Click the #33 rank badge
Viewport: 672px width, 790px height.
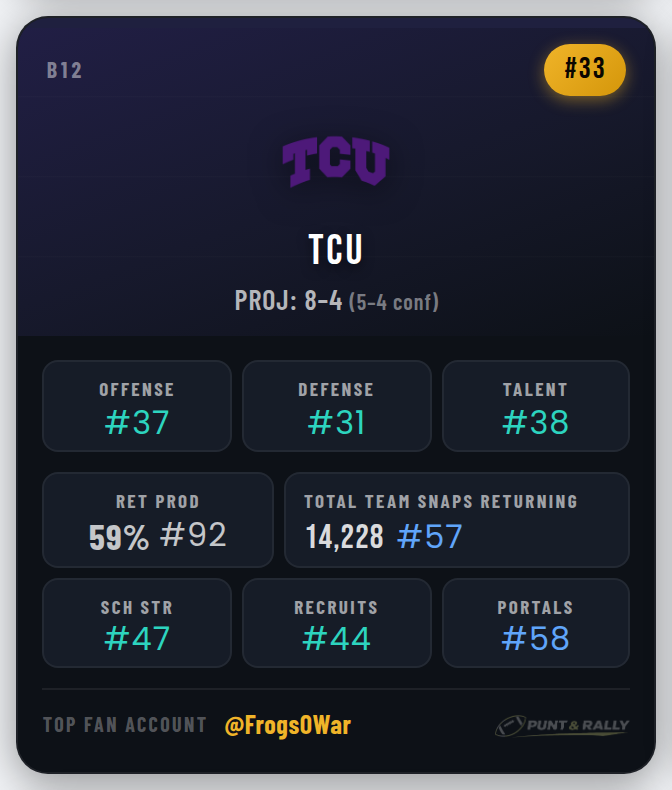click(x=585, y=70)
